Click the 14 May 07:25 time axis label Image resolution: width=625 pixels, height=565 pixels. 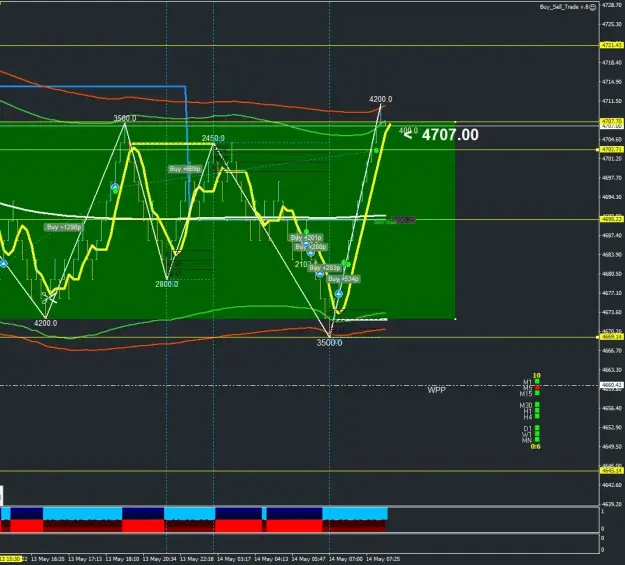point(383,559)
